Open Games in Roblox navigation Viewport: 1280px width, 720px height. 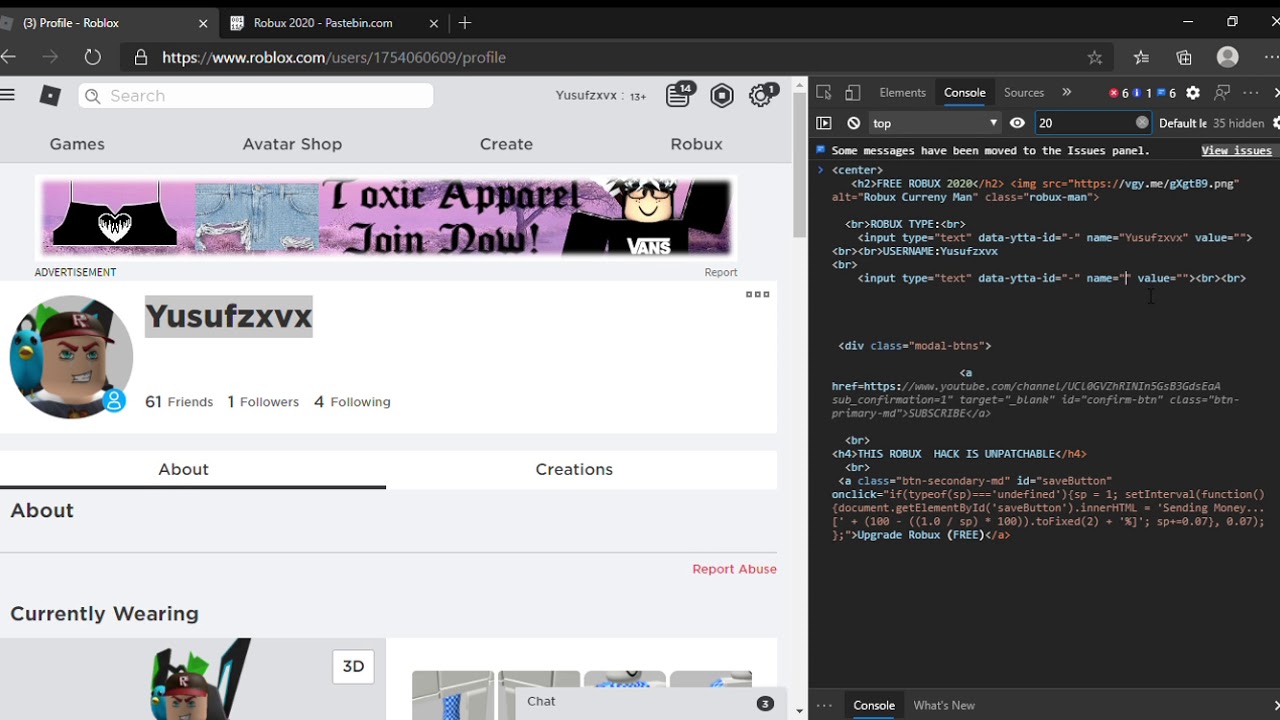pos(77,144)
